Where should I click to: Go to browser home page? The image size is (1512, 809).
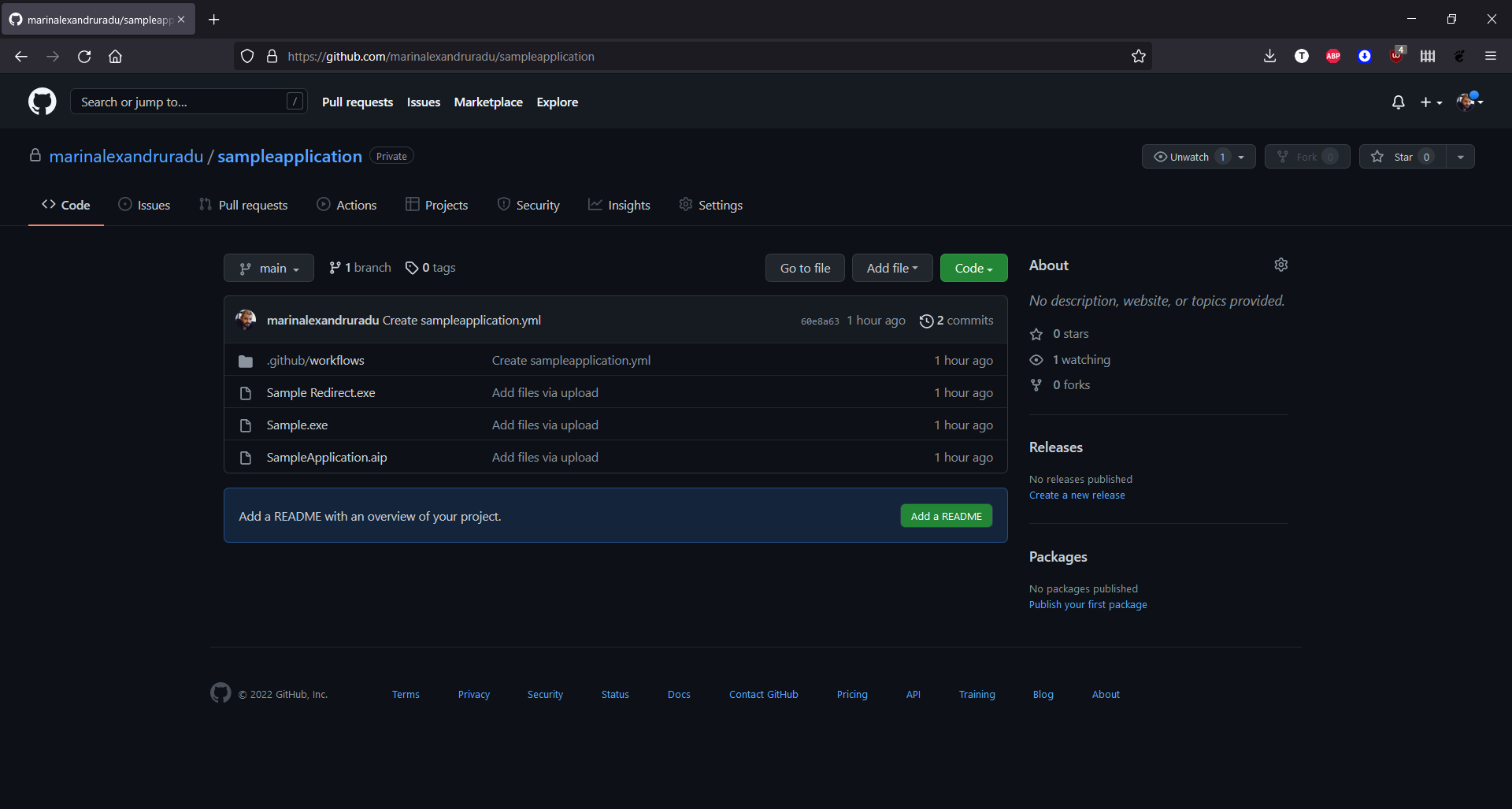click(x=115, y=56)
